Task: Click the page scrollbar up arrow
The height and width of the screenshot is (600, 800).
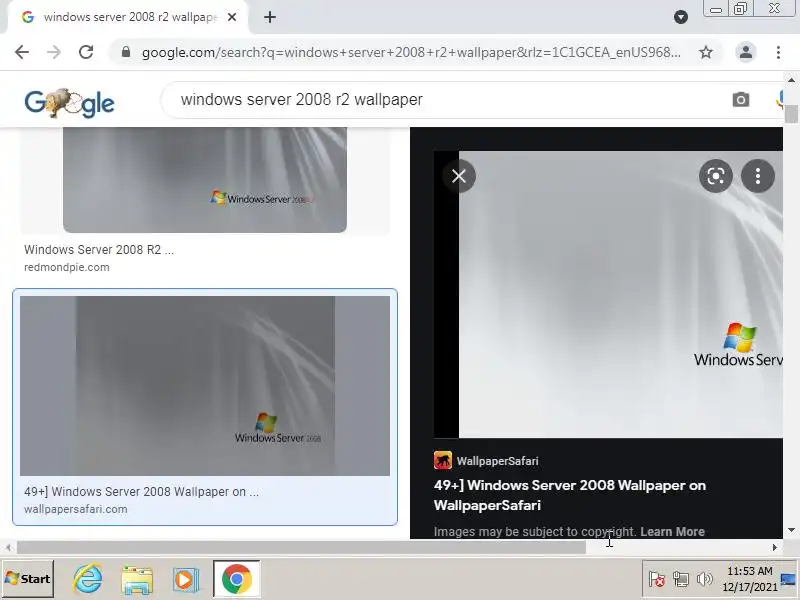Action: [791, 80]
